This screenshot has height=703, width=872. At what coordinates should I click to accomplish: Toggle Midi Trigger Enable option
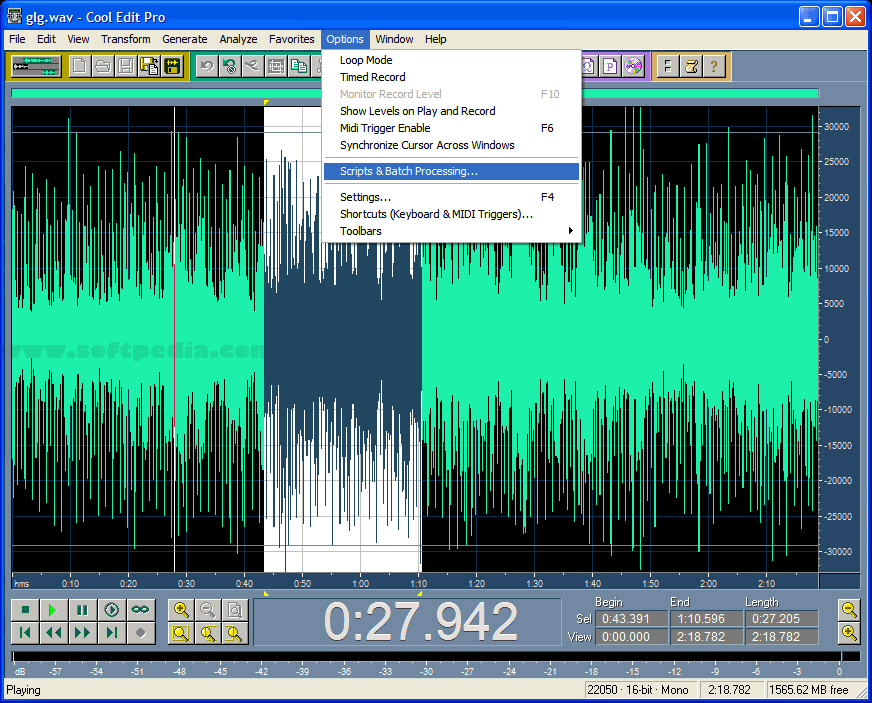coord(451,128)
